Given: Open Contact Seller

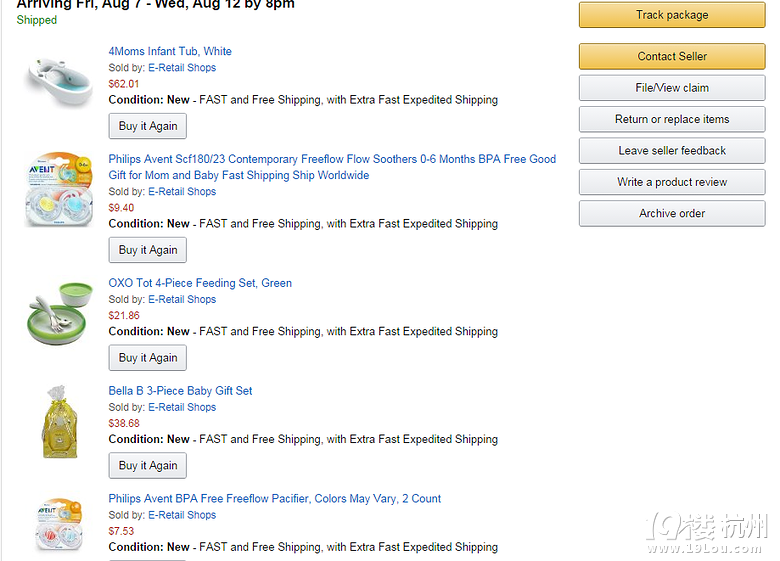Looking at the screenshot, I should [672, 56].
